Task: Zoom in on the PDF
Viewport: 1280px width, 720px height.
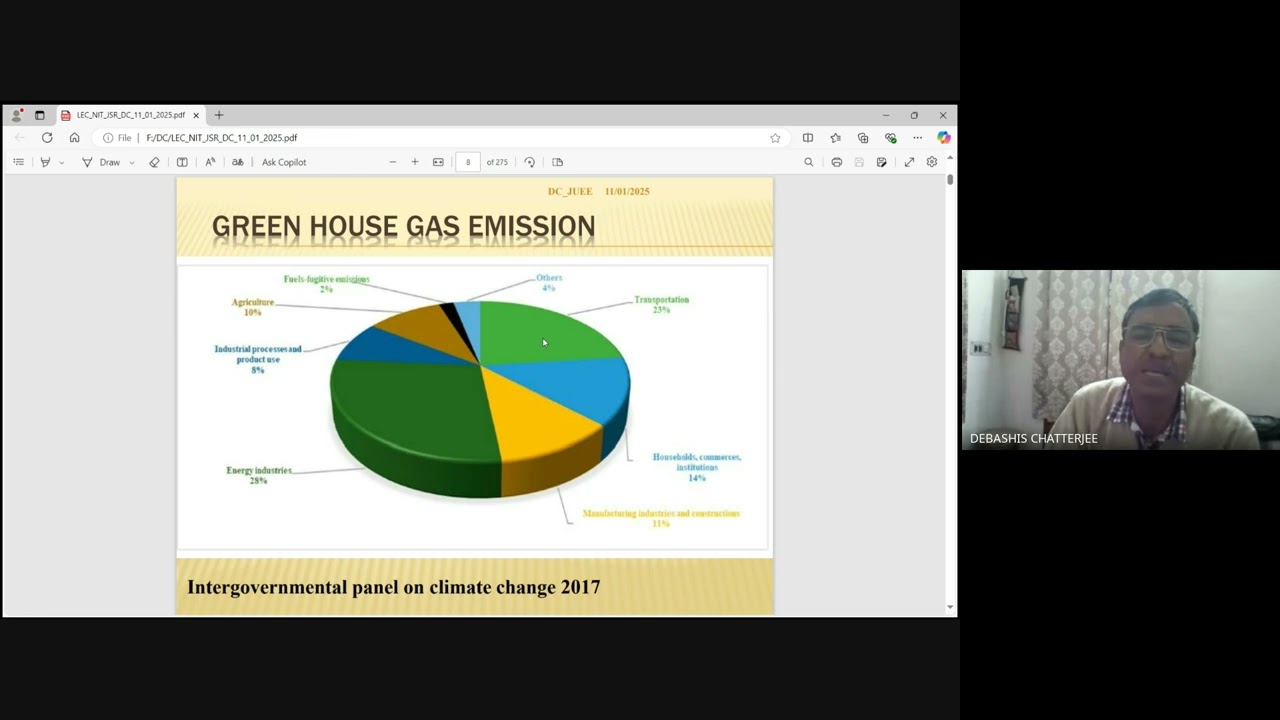Action: tap(415, 162)
